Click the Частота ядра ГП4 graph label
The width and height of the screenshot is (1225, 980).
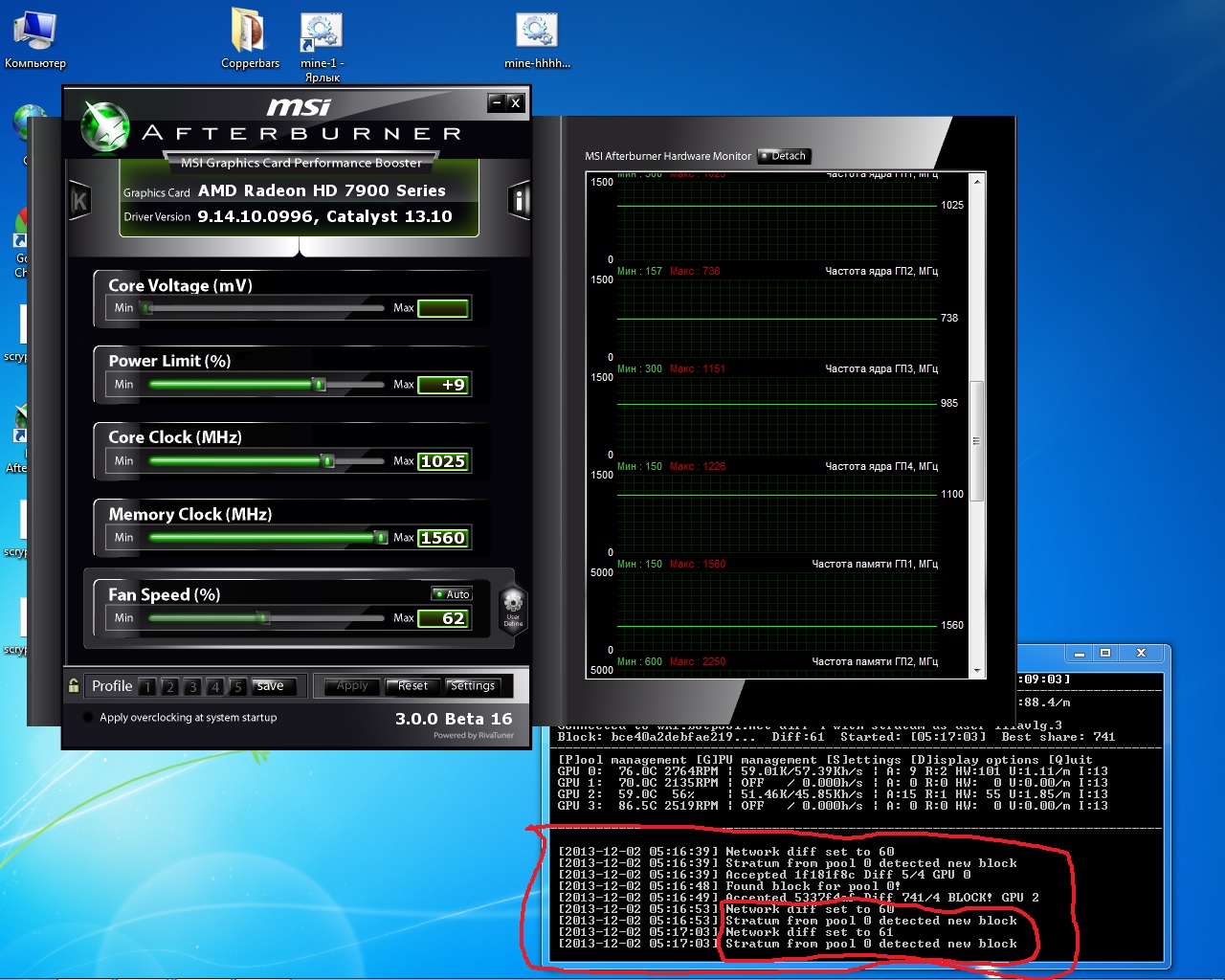(x=881, y=467)
